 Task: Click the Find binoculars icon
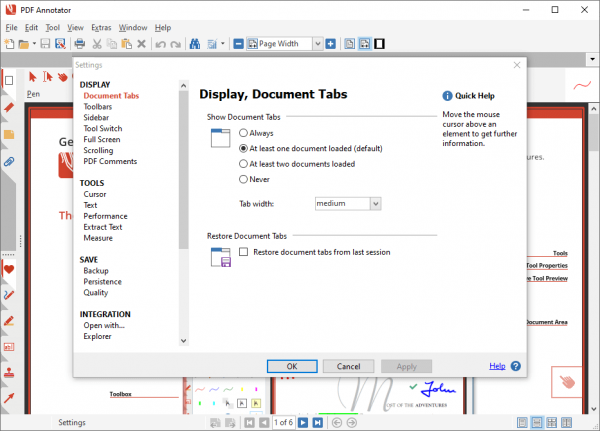(194, 44)
